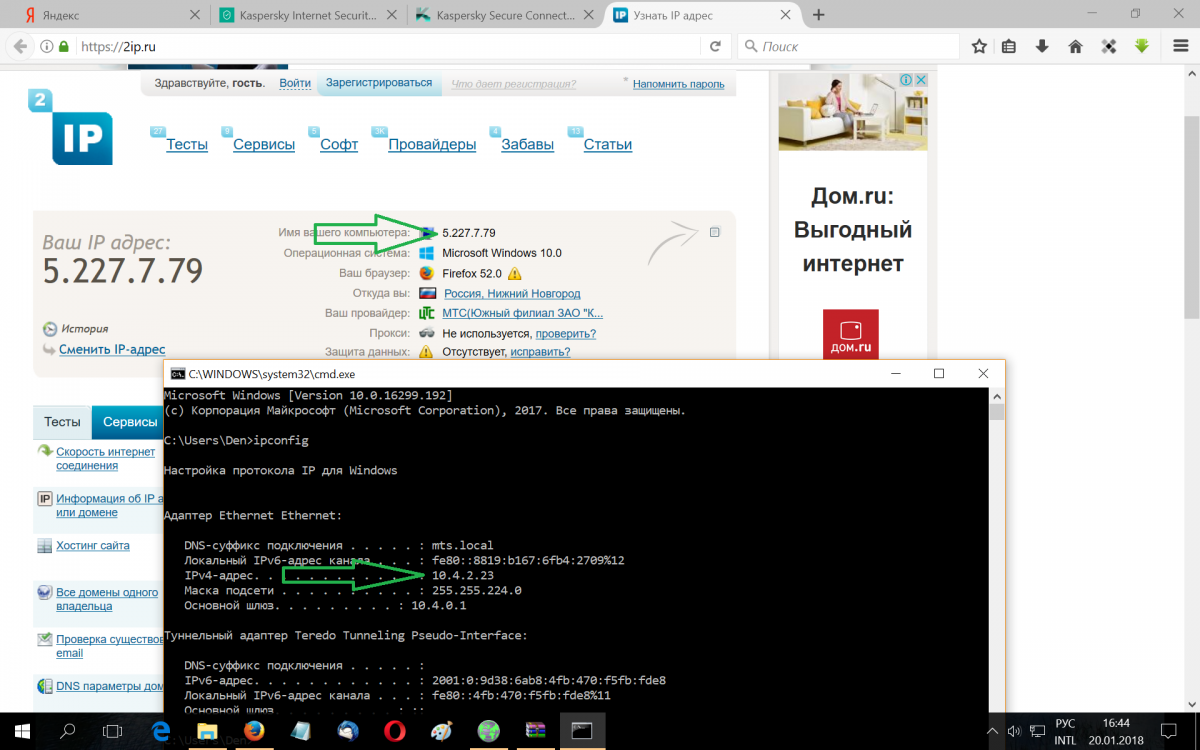This screenshot has width=1200, height=750.
Task: Bookmark this page with the star icon
Action: tap(979, 46)
